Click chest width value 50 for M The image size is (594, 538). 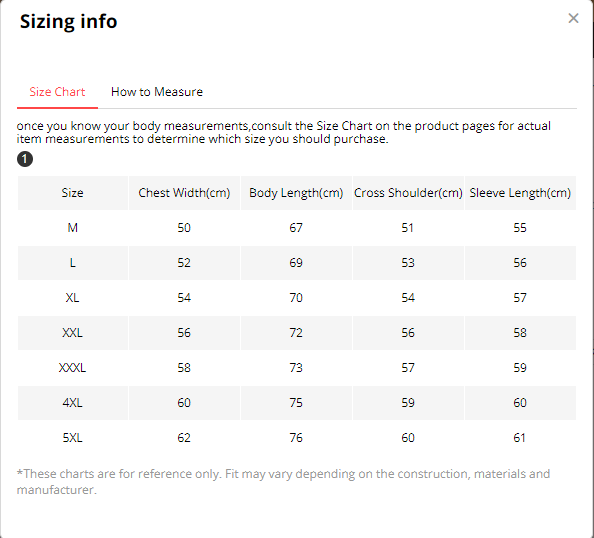[184, 228]
